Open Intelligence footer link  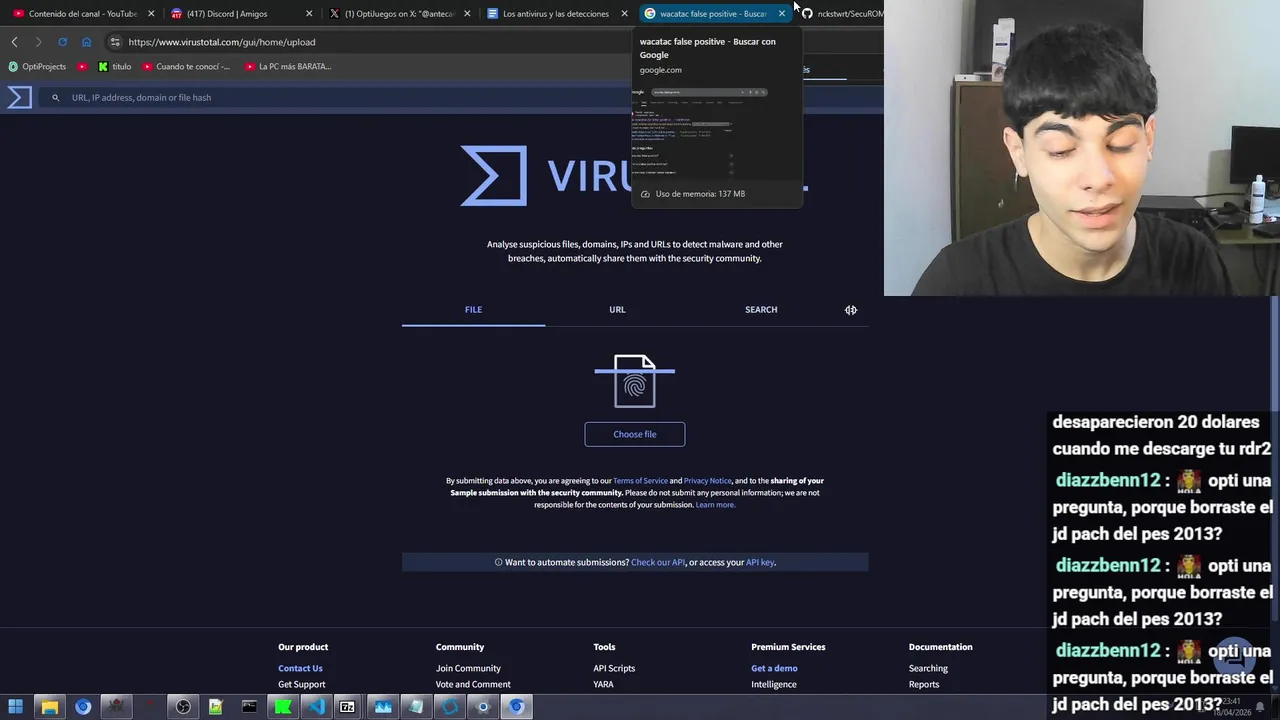774,685
